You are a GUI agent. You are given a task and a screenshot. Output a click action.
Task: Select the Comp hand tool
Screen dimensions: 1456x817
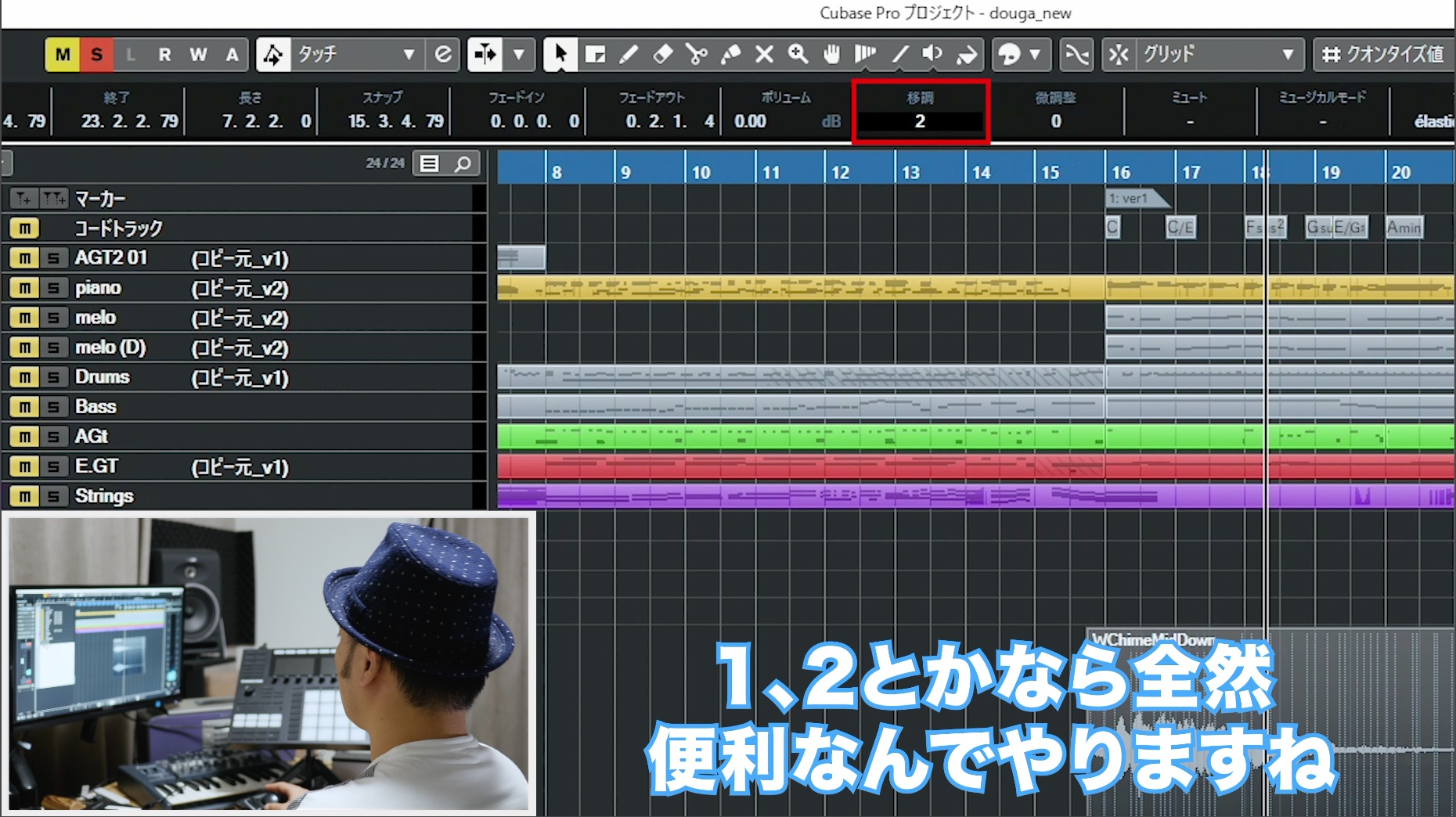coord(831,54)
